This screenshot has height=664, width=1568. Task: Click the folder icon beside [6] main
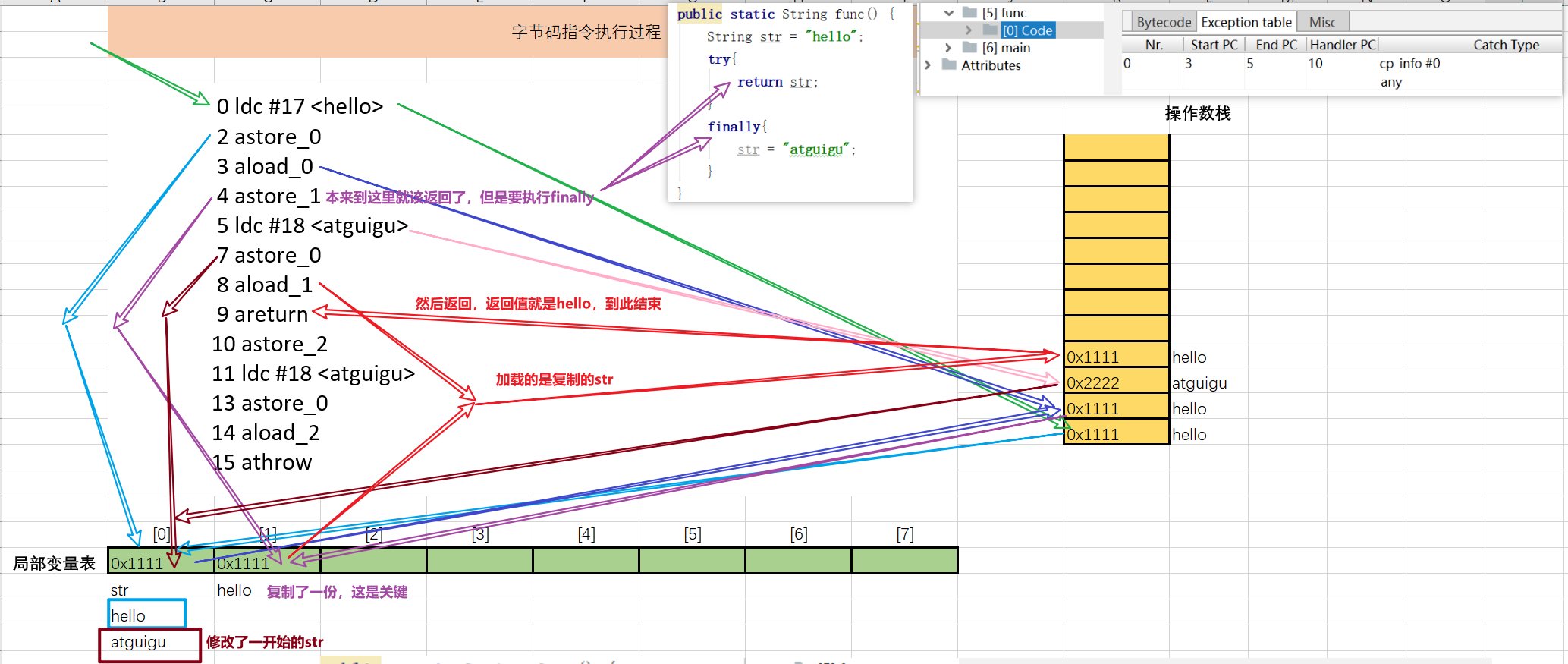pos(969,48)
